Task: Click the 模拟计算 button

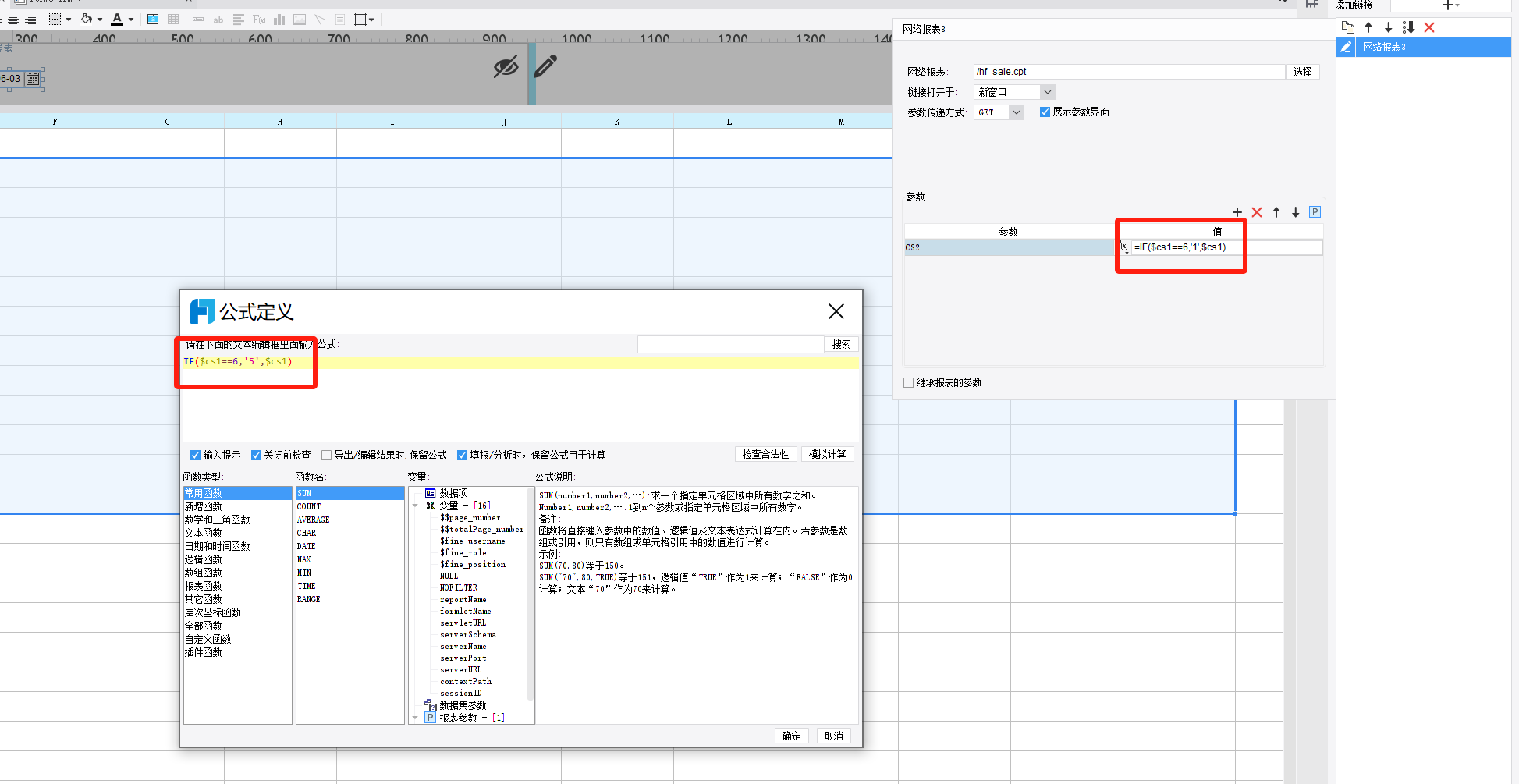Action: (827, 454)
